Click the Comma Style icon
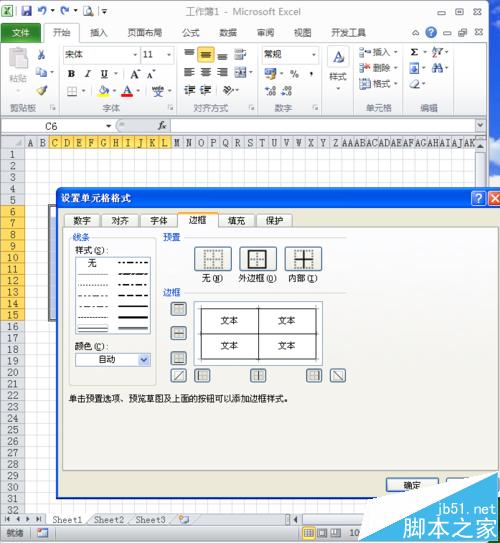 [312, 74]
